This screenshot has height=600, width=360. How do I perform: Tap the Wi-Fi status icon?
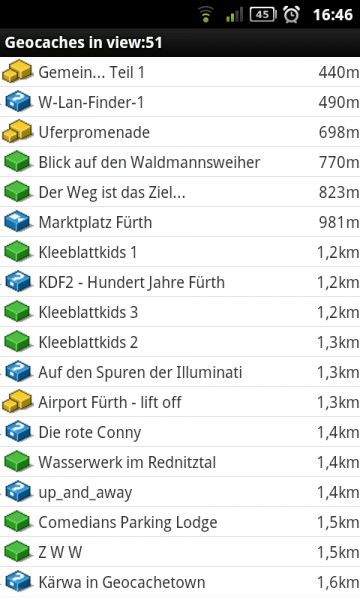[205, 14]
